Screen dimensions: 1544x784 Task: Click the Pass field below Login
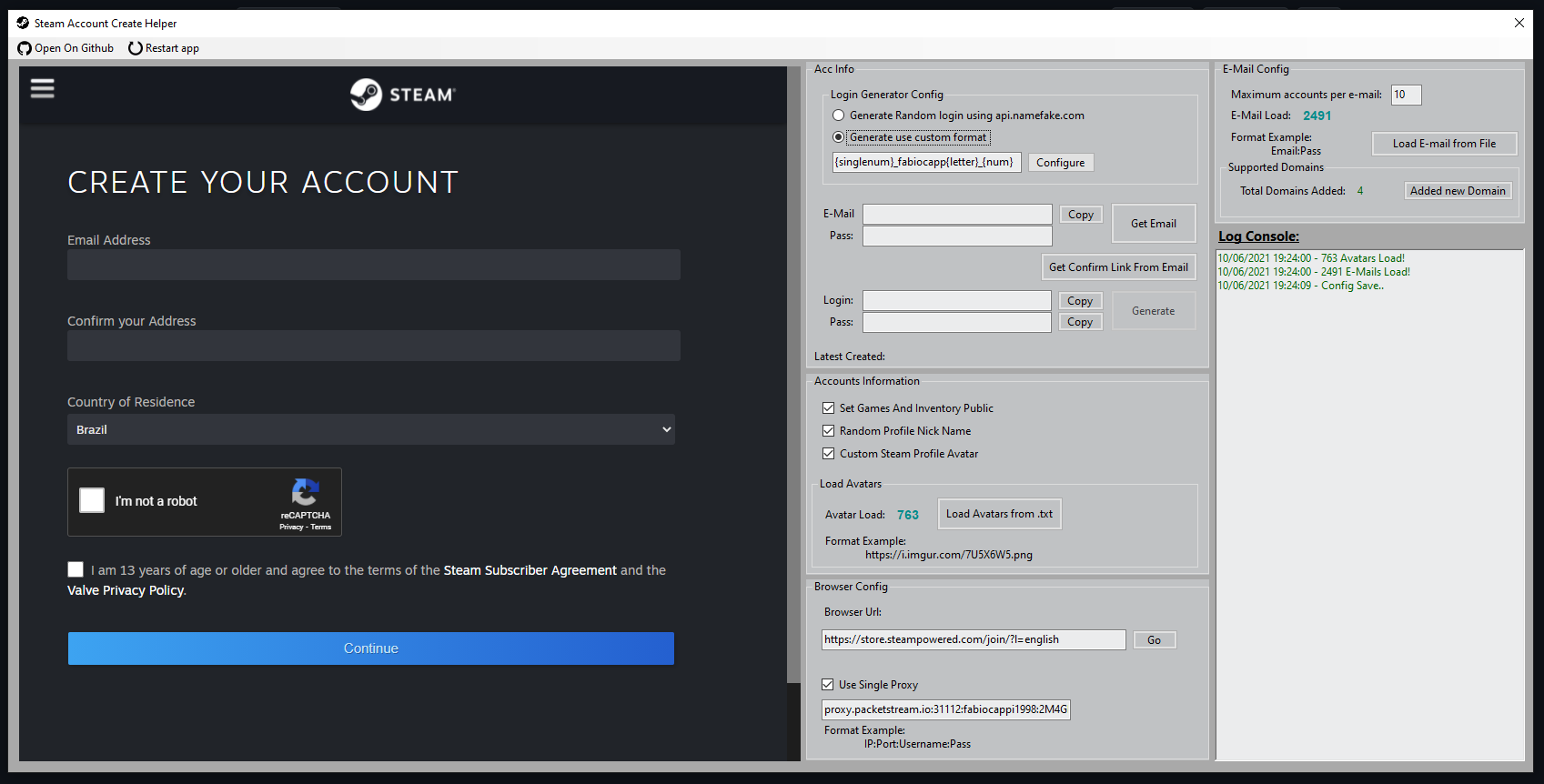coord(957,322)
